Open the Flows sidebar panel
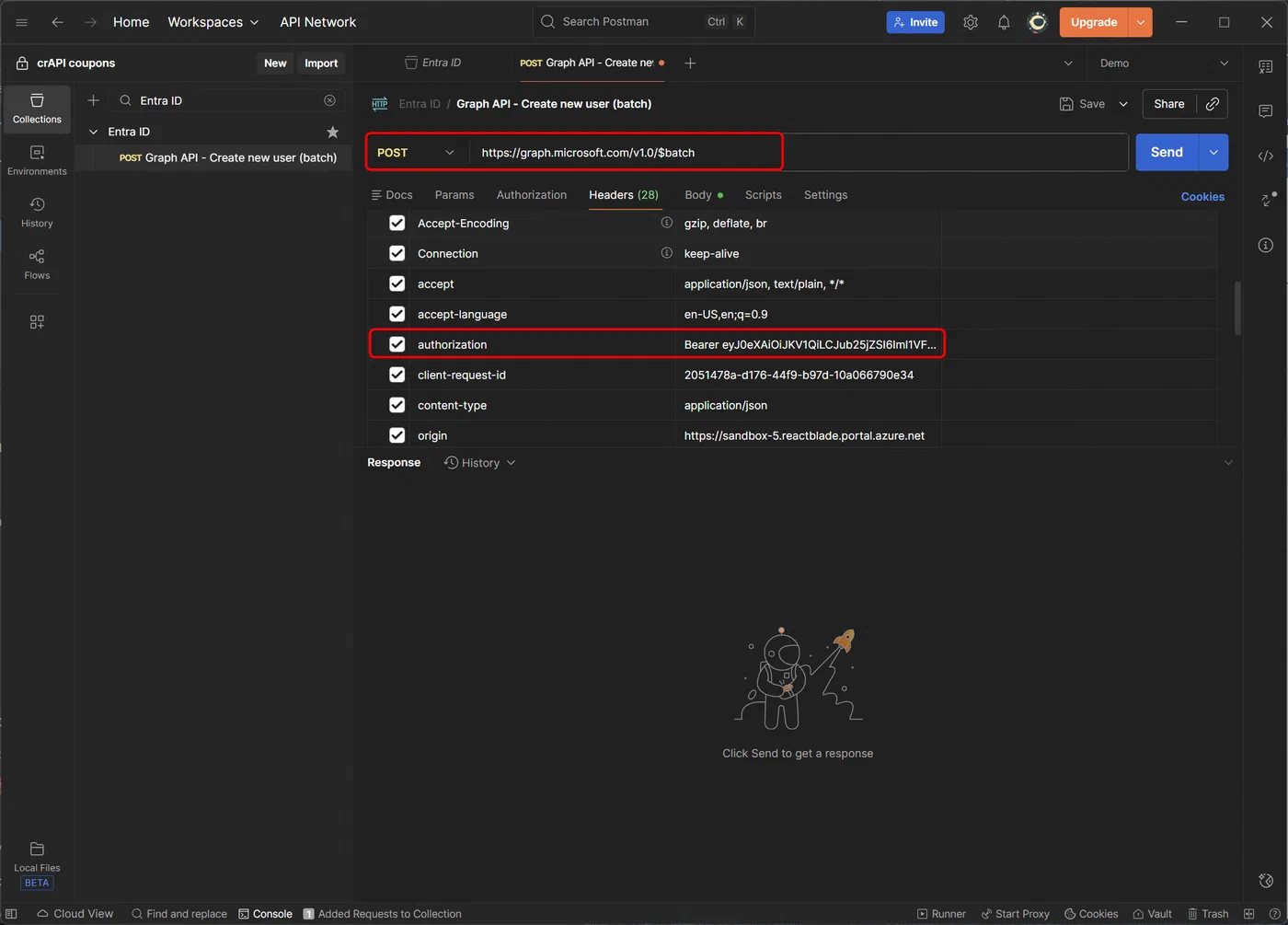The height and width of the screenshot is (925, 1288). [x=37, y=264]
